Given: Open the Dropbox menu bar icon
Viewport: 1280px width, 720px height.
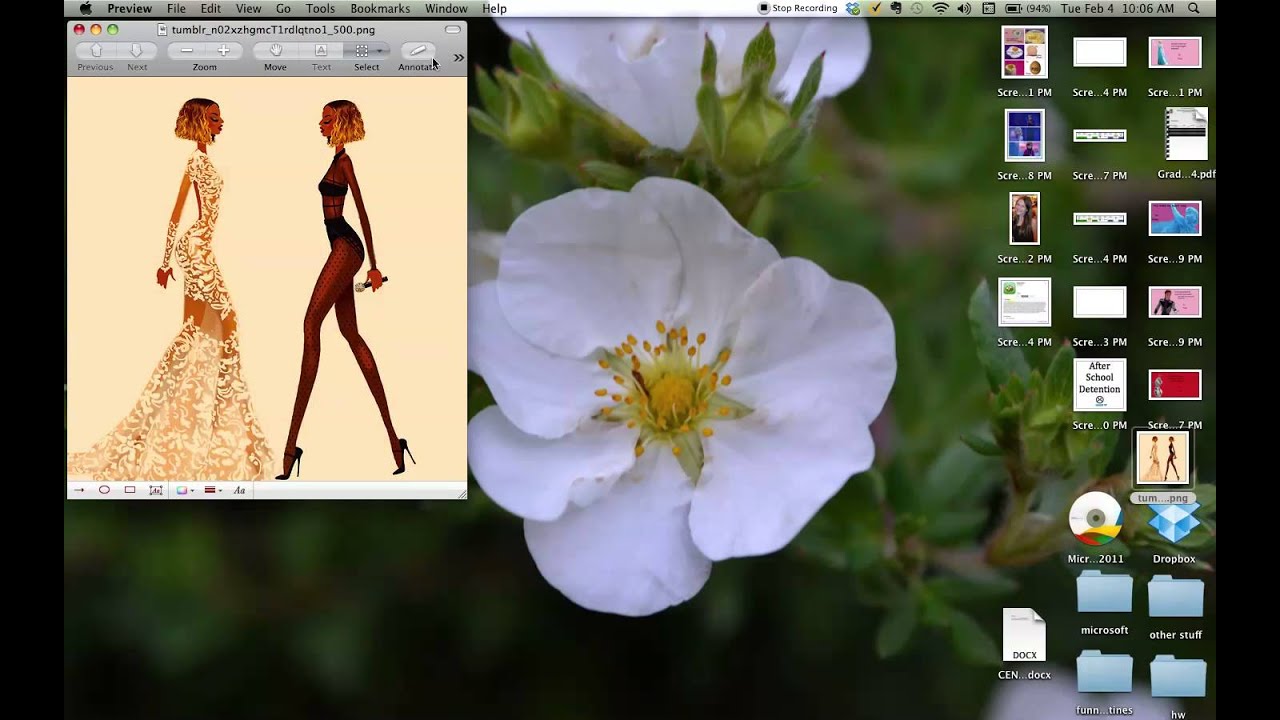Looking at the screenshot, I should pyautogui.click(x=853, y=8).
